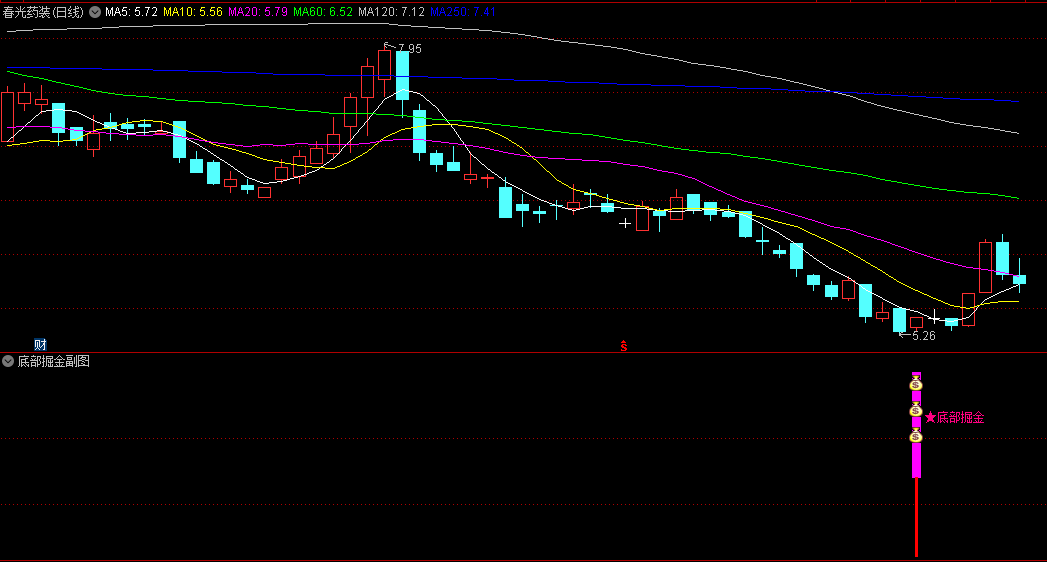Select the MA20: 5.79 indicator label
This screenshot has width=1047, height=562.
pos(258,12)
